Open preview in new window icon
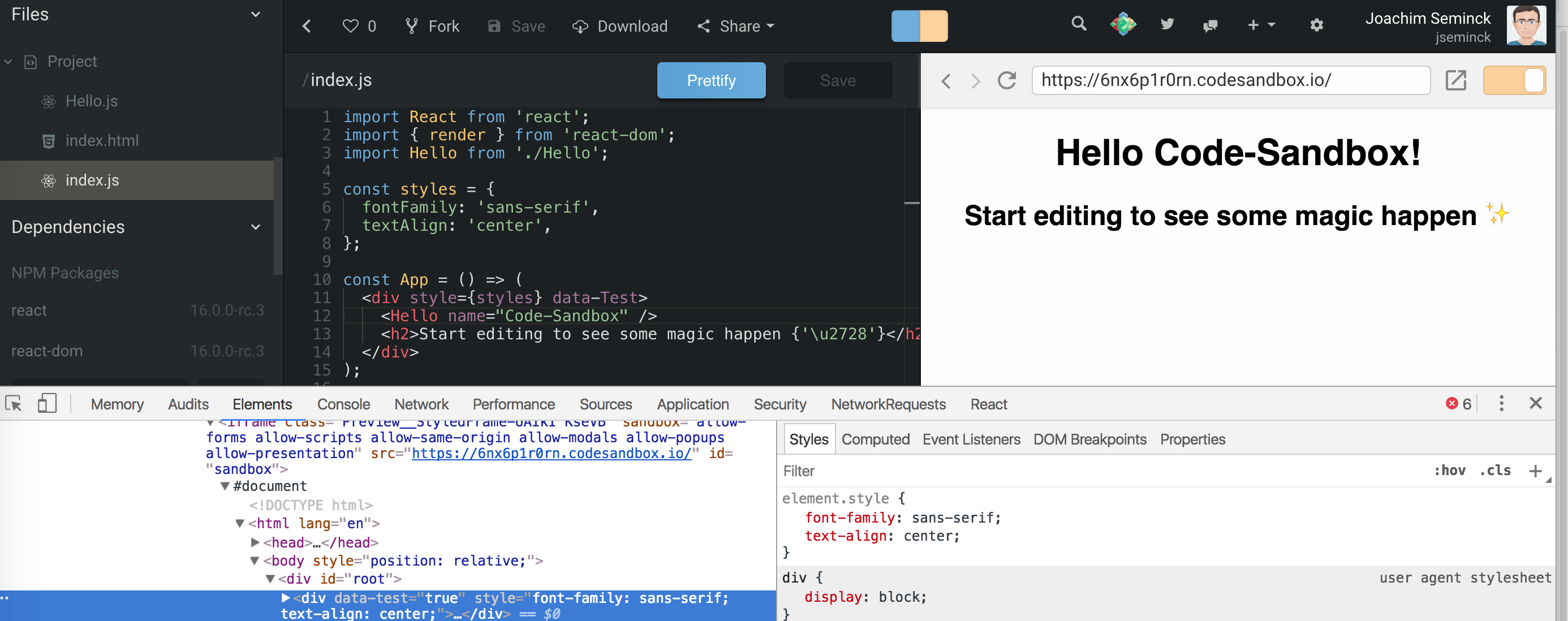Screen dimensions: 1568x621 [x=1455, y=80]
